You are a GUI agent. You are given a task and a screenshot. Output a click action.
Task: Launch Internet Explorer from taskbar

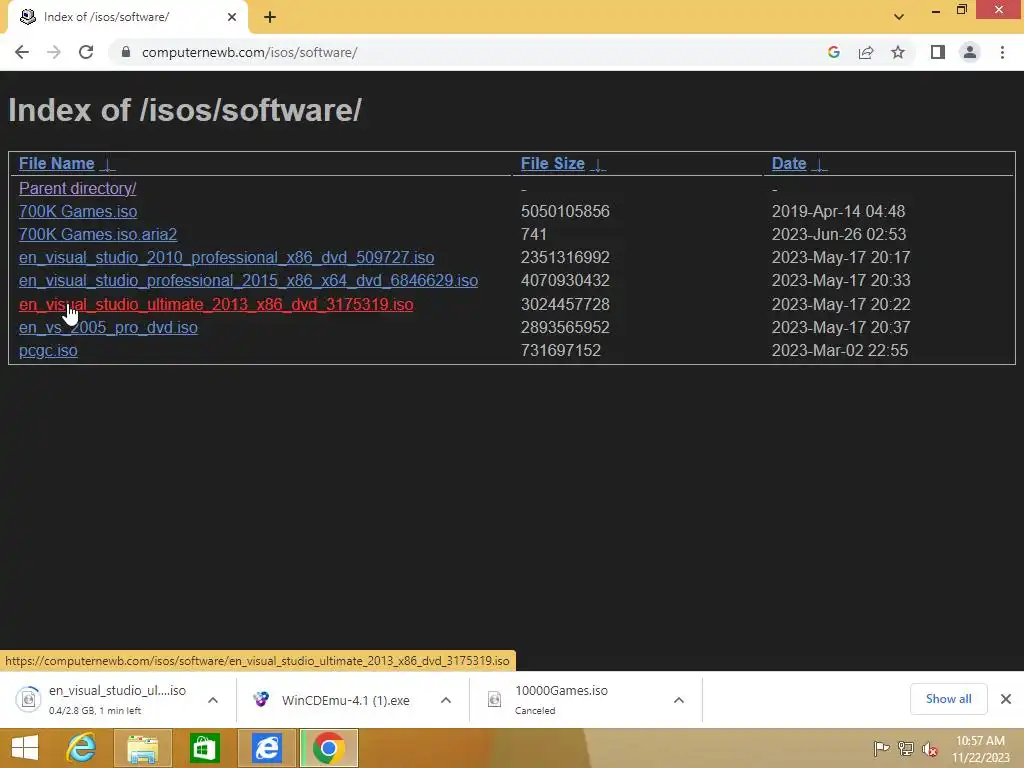(82, 748)
